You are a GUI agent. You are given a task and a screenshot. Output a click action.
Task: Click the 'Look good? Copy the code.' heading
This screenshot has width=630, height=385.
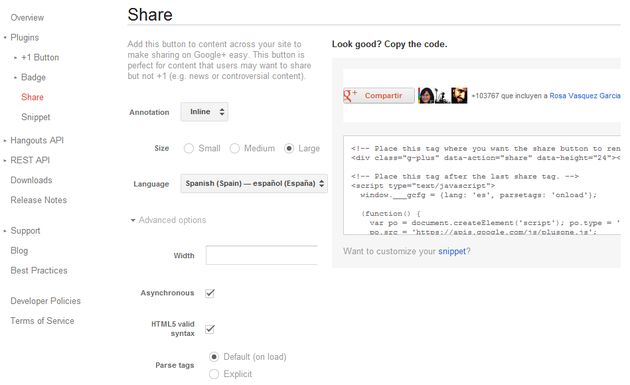tap(389, 44)
